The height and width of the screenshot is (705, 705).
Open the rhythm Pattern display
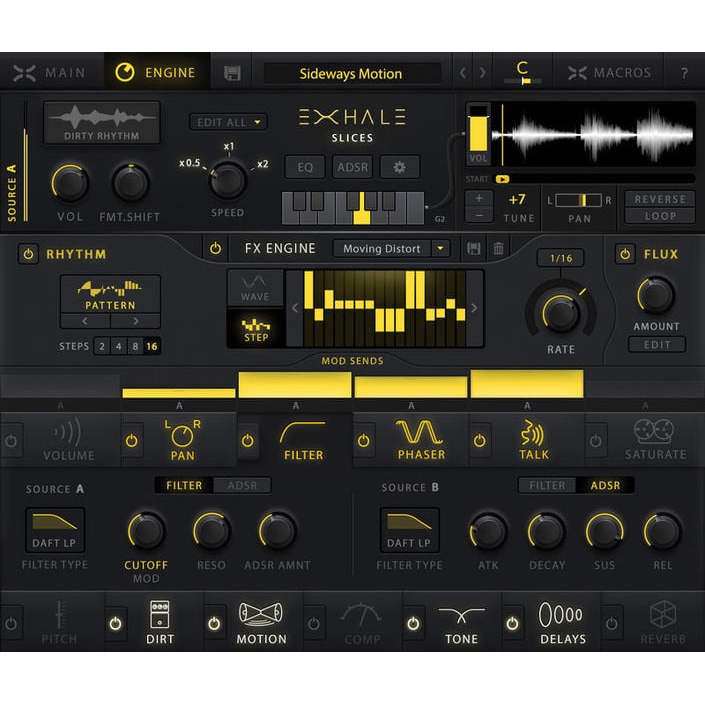[110, 294]
